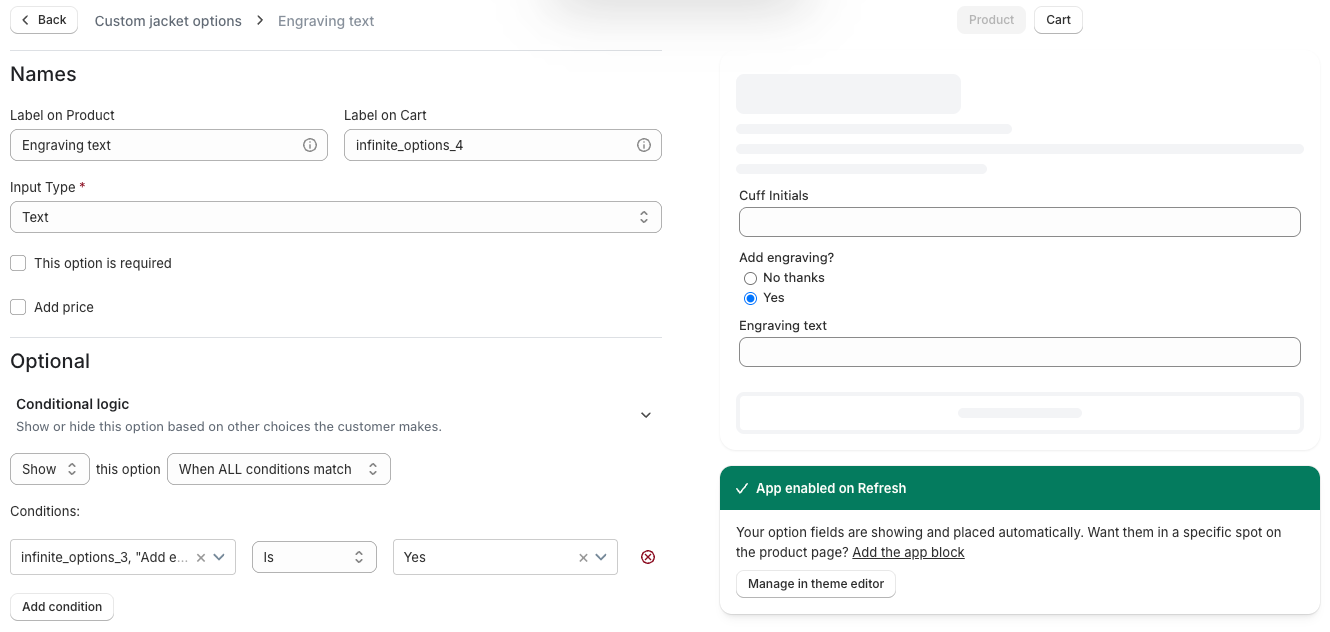Screen dimensions: 1330x632
Task: Click the Back button
Action: 44,20
